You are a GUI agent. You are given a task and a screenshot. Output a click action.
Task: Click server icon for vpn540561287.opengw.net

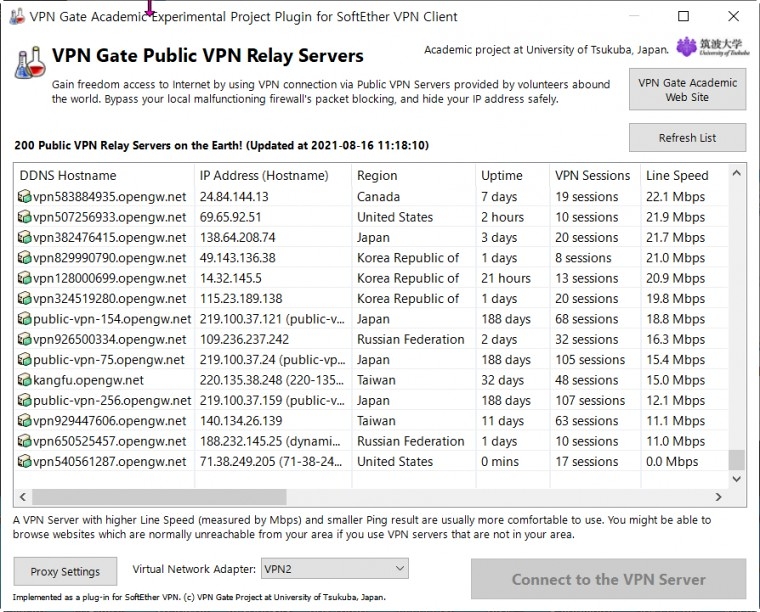tap(24, 461)
